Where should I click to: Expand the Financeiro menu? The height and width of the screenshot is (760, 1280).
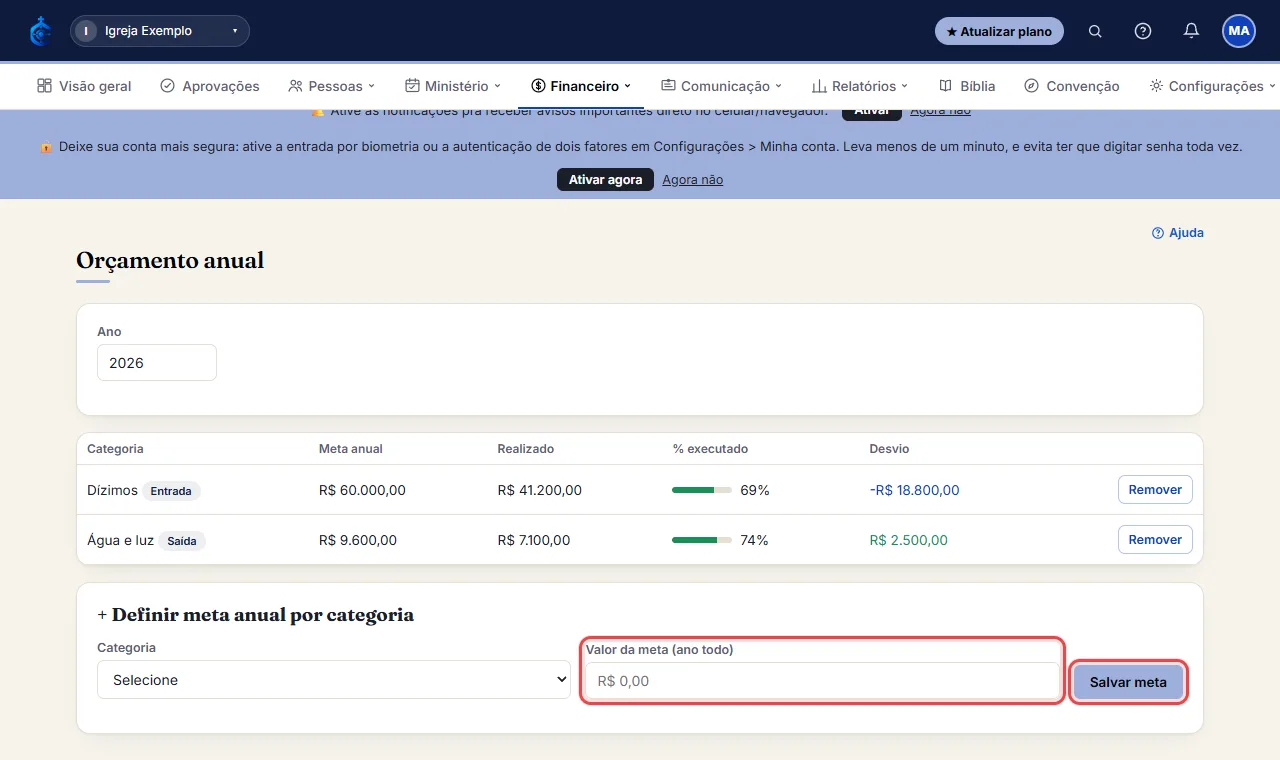click(x=581, y=86)
